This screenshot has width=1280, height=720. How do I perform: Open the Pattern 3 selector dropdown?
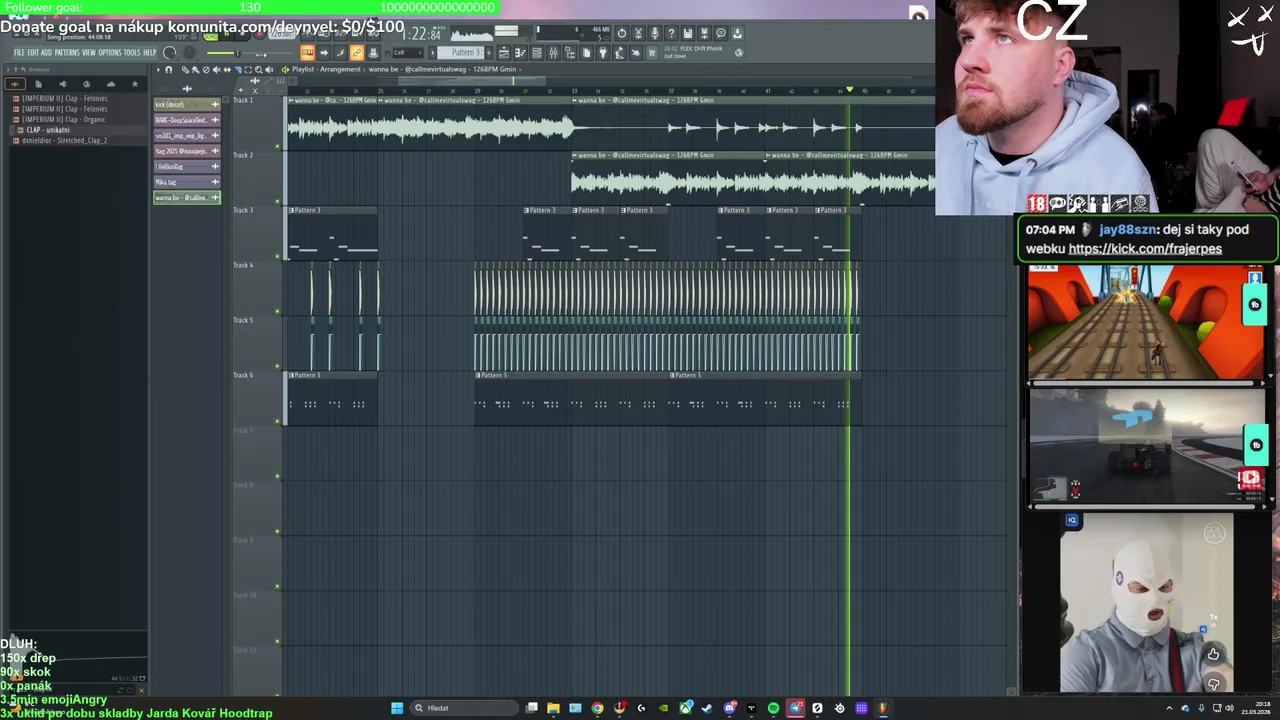(x=459, y=53)
